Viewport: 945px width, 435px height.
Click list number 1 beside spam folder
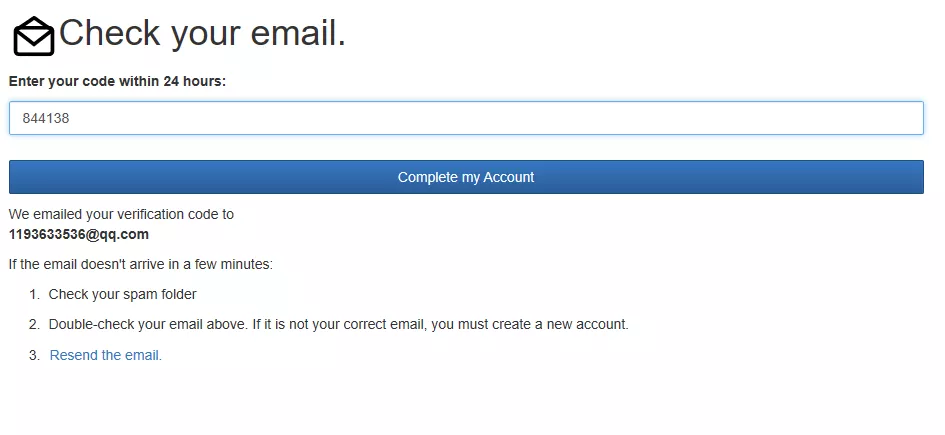pos(34,295)
